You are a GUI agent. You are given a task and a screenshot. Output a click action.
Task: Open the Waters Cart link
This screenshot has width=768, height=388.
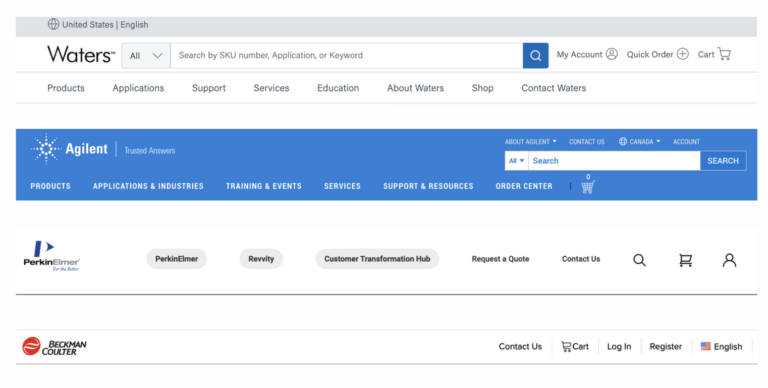(714, 54)
